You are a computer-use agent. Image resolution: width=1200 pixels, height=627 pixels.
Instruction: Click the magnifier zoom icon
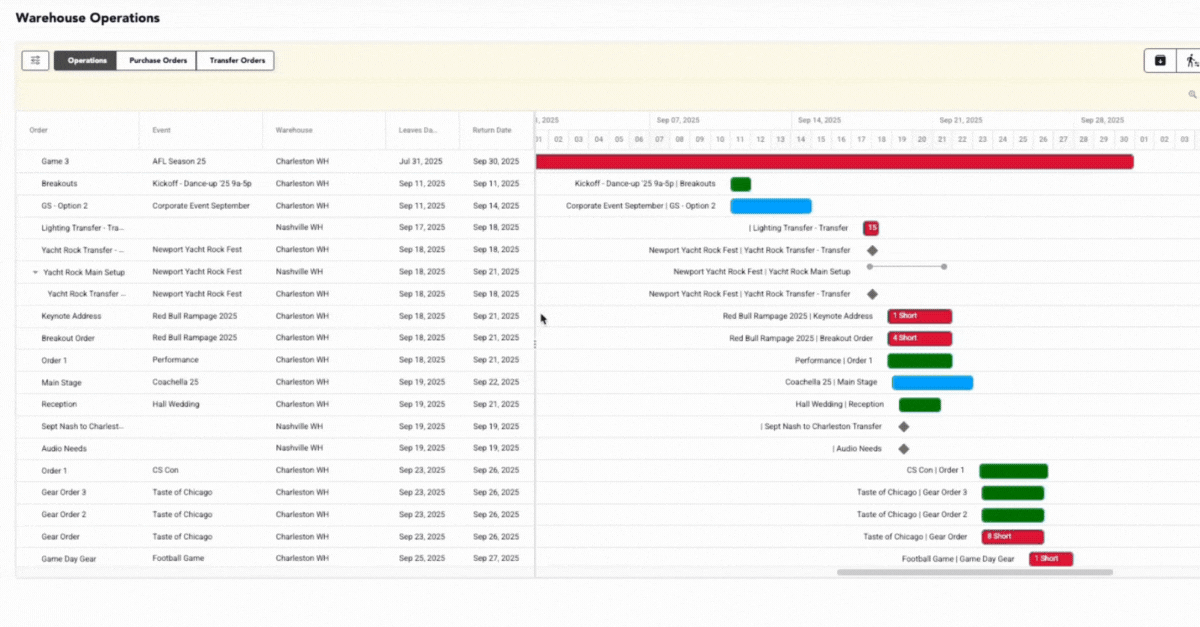pyautogui.click(x=1192, y=95)
